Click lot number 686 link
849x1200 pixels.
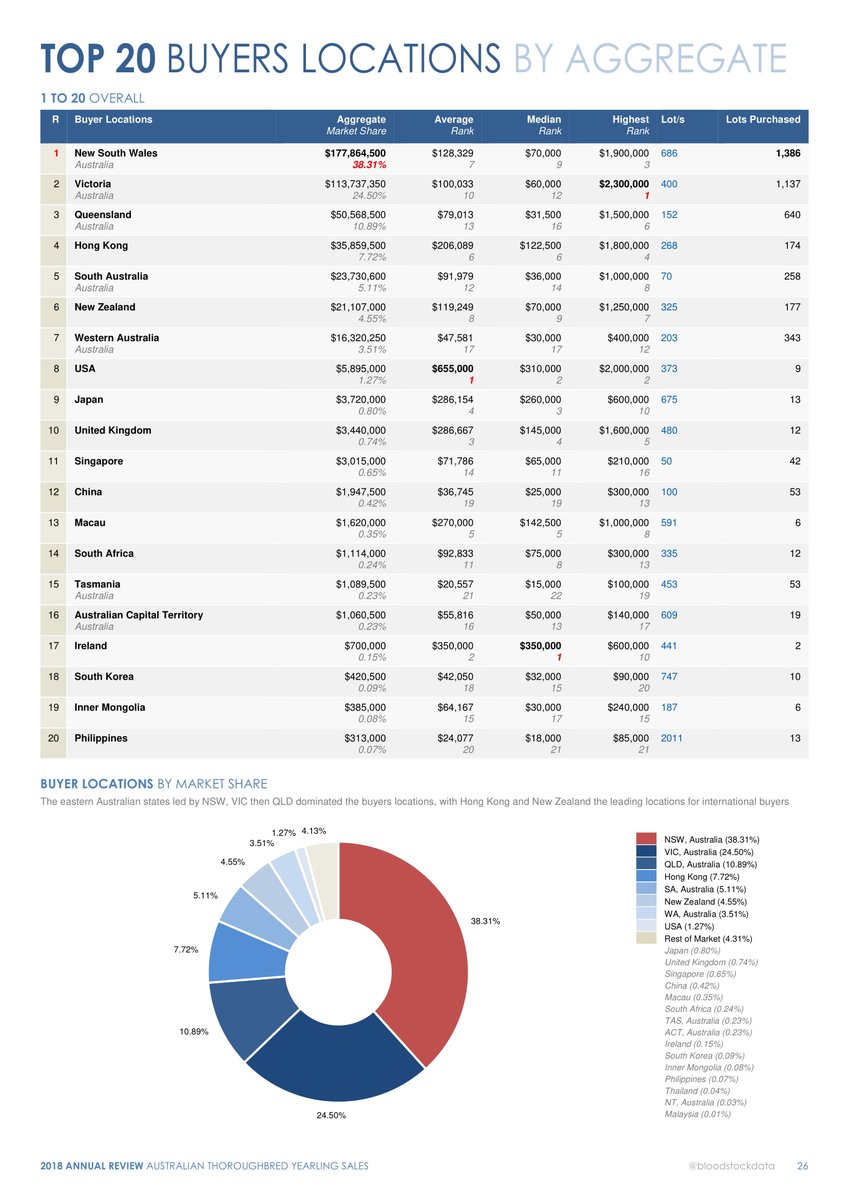click(670, 154)
